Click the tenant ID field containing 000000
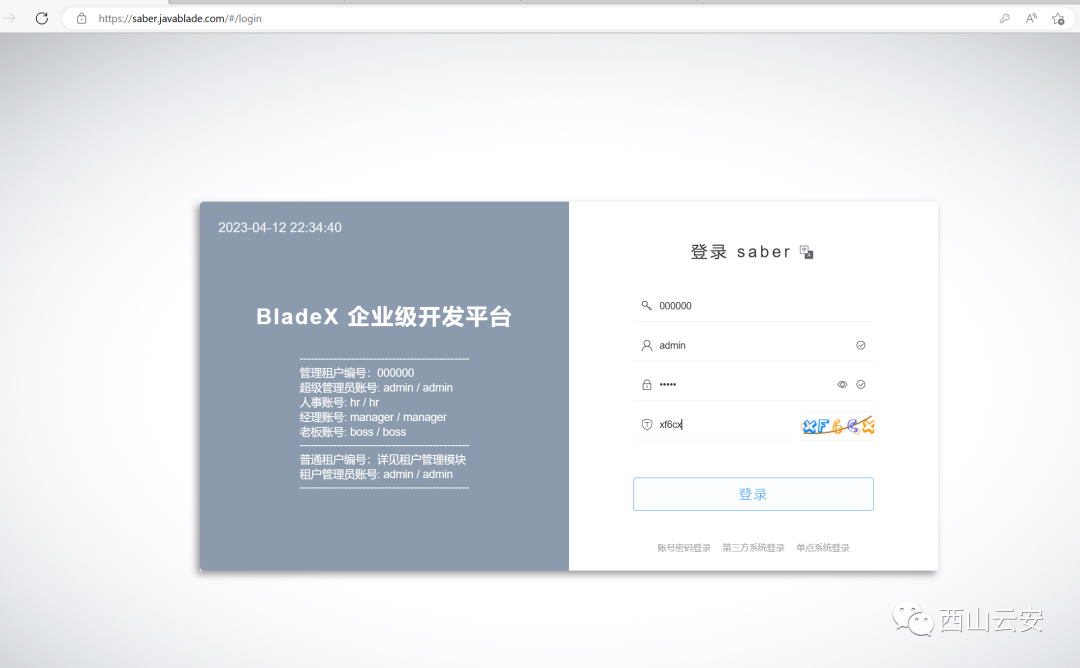This screenshot has width=1080, height=668. [x=754, y=306]
